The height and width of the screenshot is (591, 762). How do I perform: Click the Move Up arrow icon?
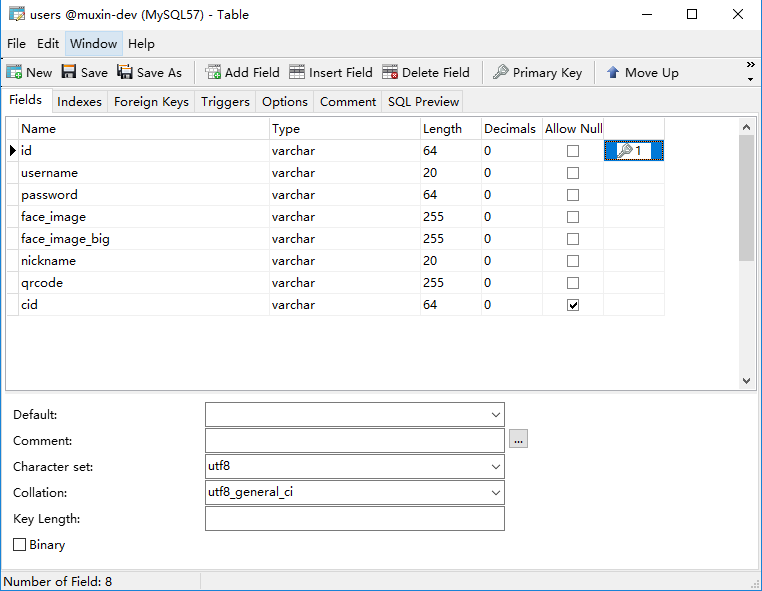[613, 72]
